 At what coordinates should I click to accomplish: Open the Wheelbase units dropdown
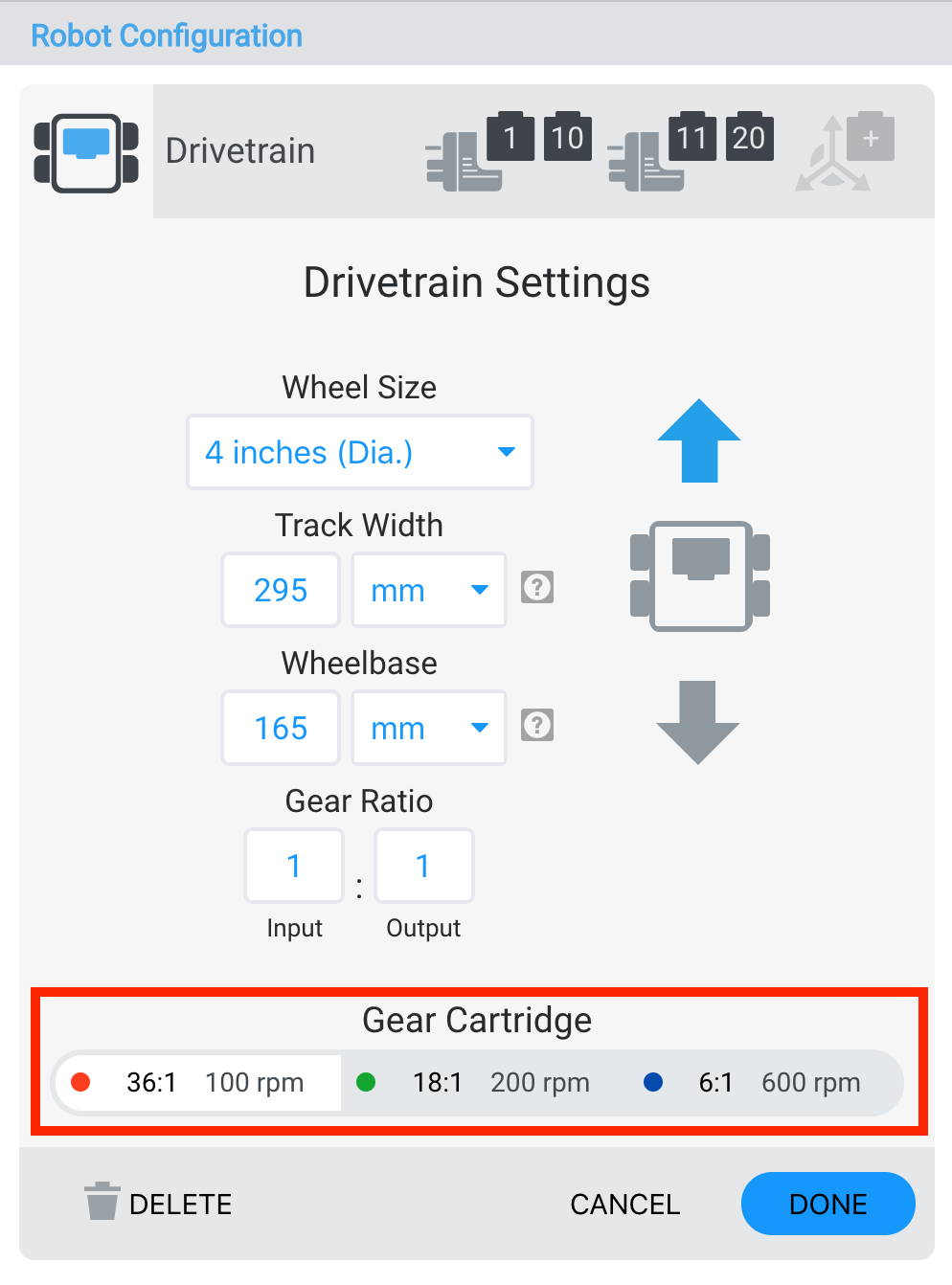pyautogui.click(x=428, y=728)
